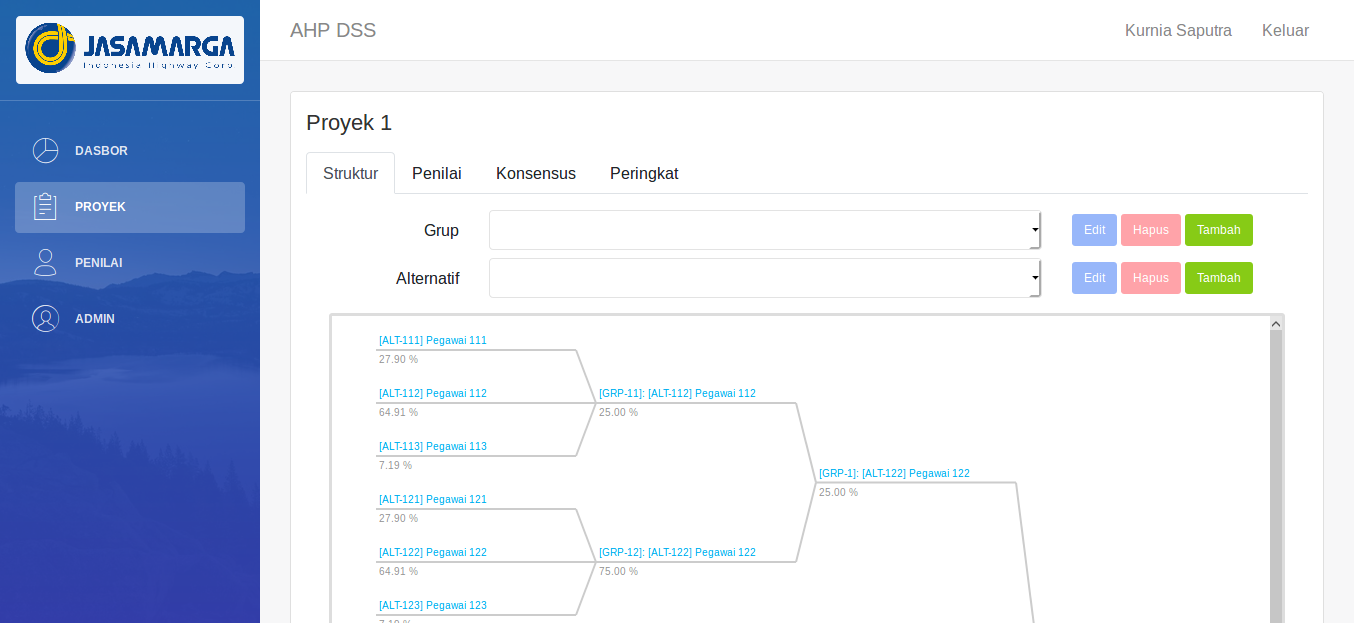Select the Struktur tab

[350, 173]
